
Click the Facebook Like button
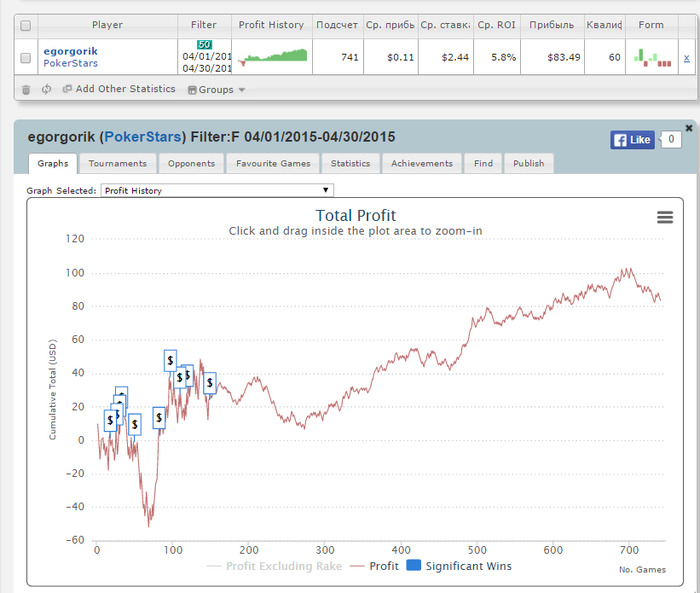633,140
